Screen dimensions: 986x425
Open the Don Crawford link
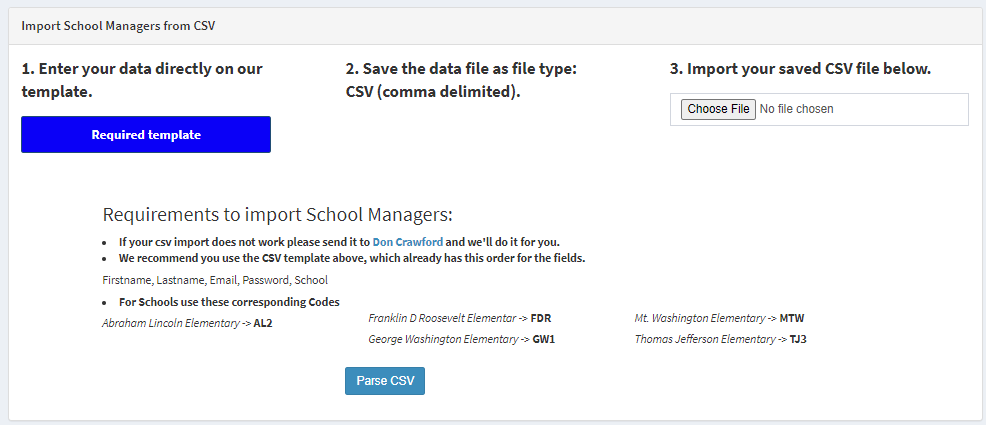pyautogui.click(x=408, y=242)
